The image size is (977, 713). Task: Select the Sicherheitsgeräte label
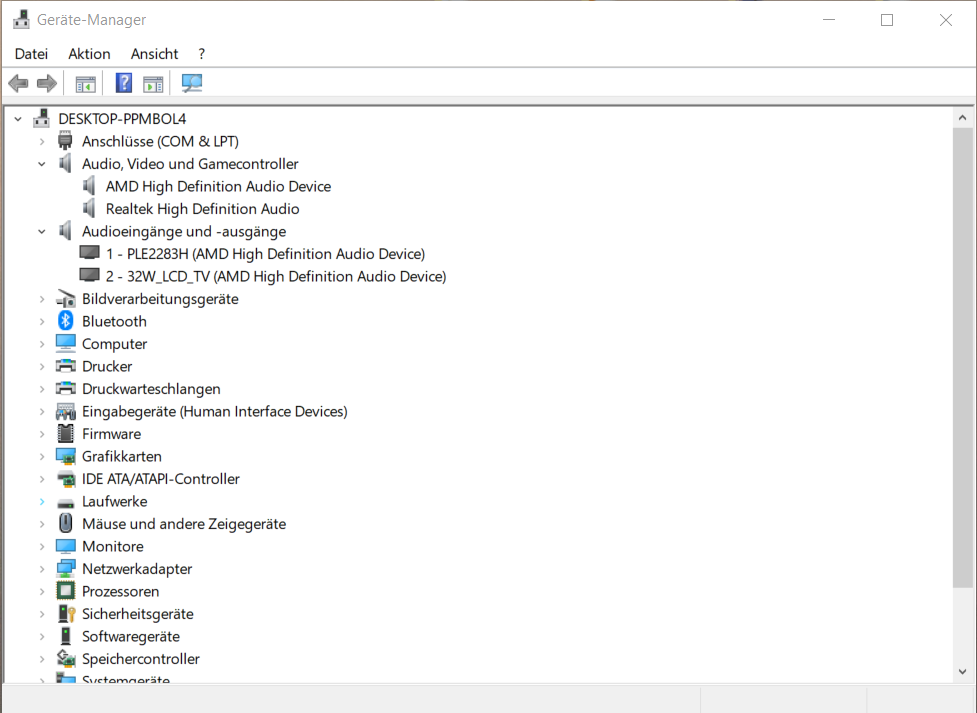[138, 614]
